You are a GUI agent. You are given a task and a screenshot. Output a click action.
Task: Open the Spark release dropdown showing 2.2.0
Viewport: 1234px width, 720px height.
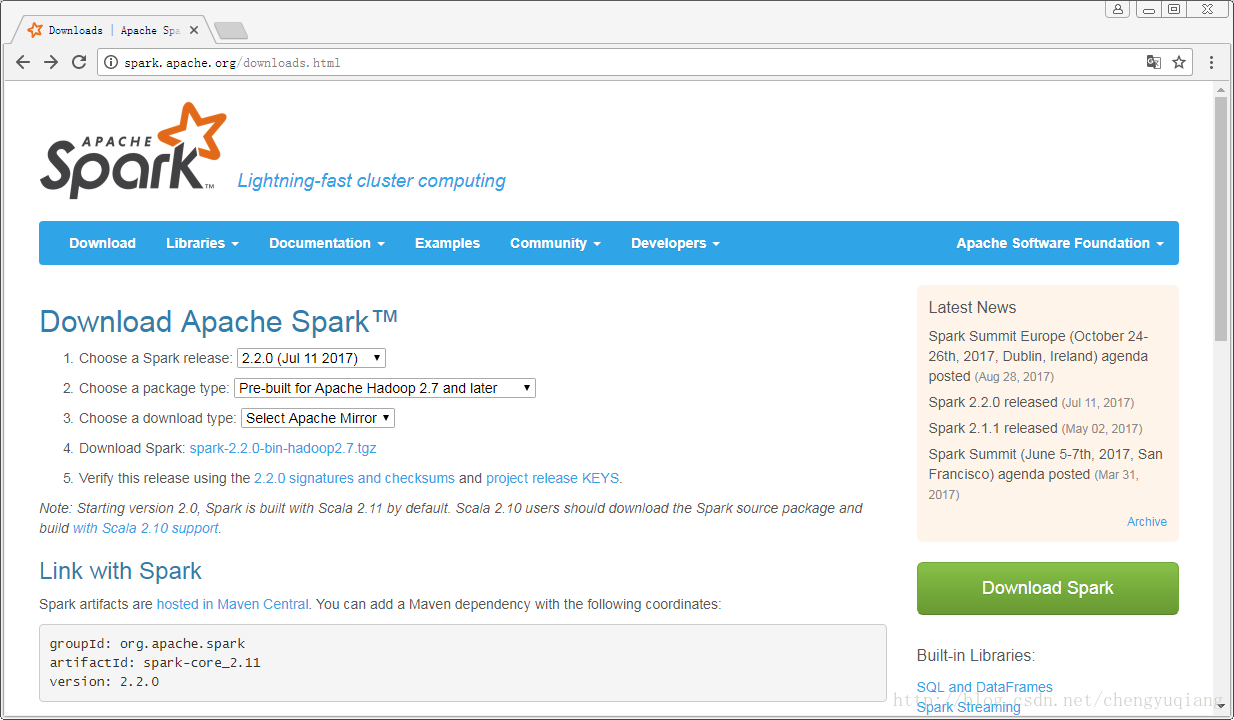coord(311,358)
